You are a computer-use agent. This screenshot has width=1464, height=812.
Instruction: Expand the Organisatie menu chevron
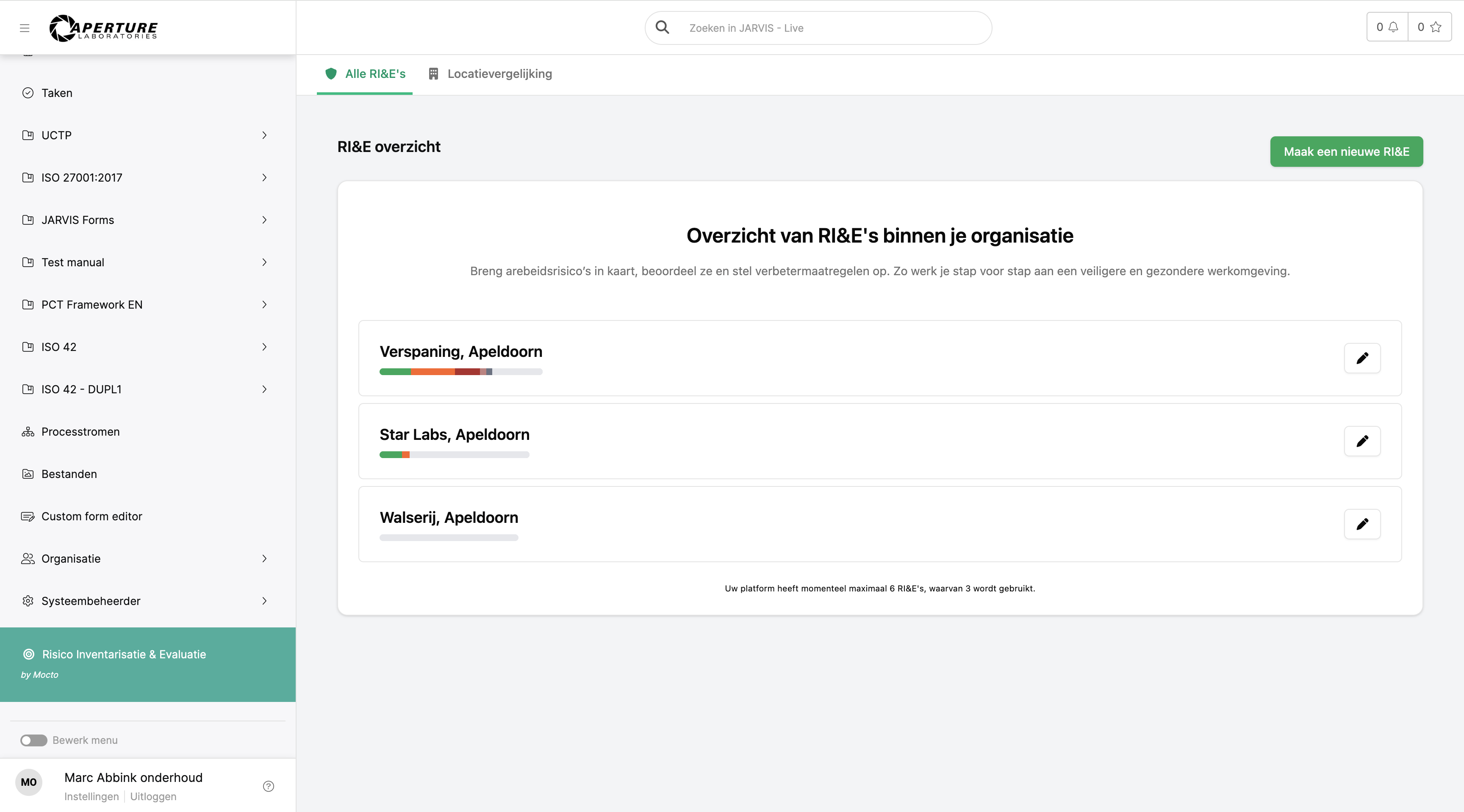click(x=264, y=559)
